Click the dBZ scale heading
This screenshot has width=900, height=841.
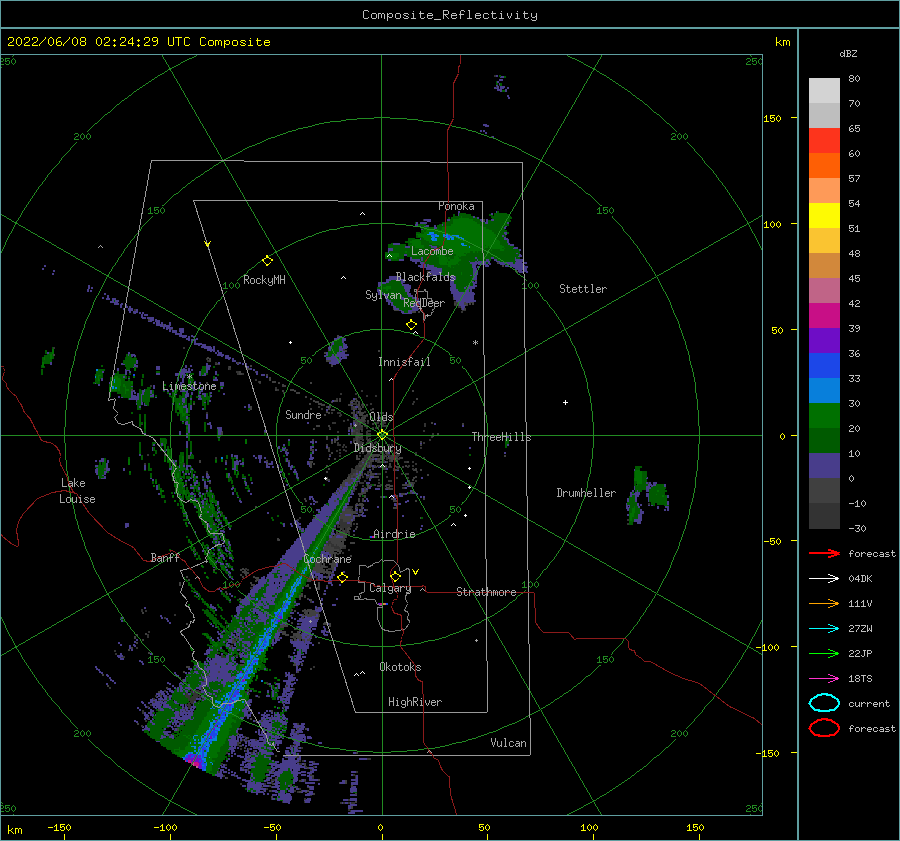848,53
